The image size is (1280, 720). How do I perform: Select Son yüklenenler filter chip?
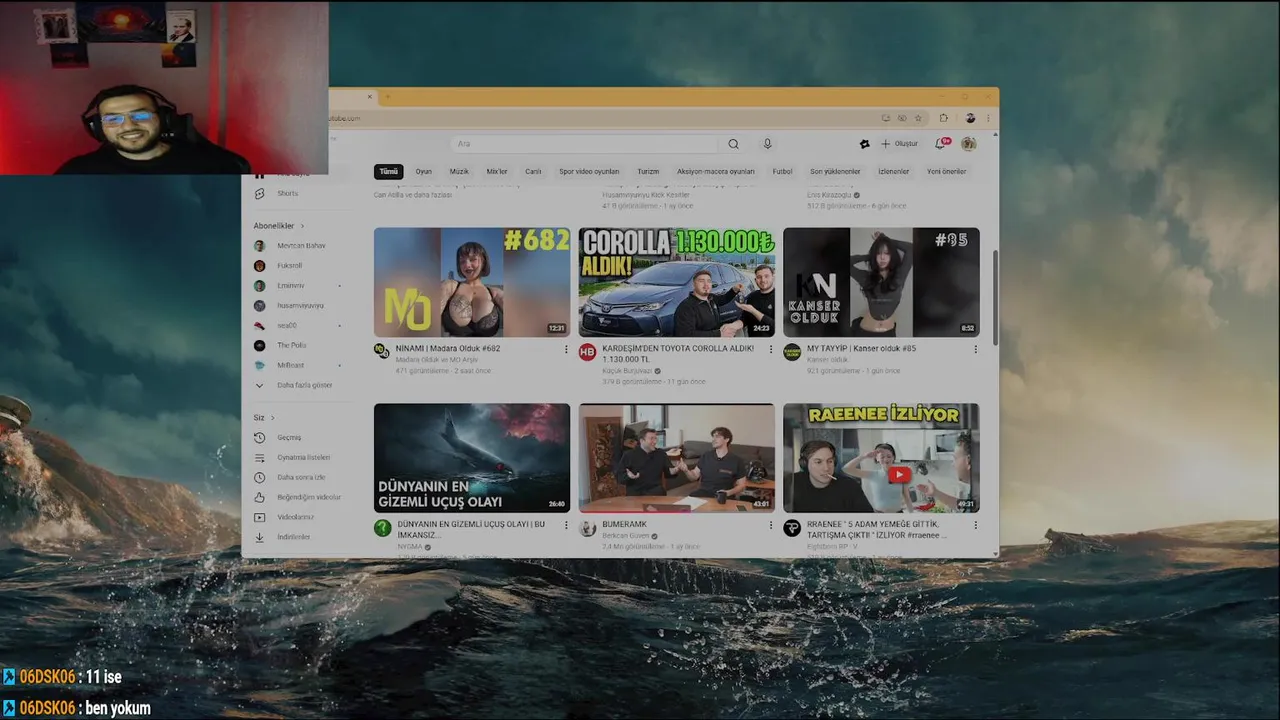(x=835, y=171)
